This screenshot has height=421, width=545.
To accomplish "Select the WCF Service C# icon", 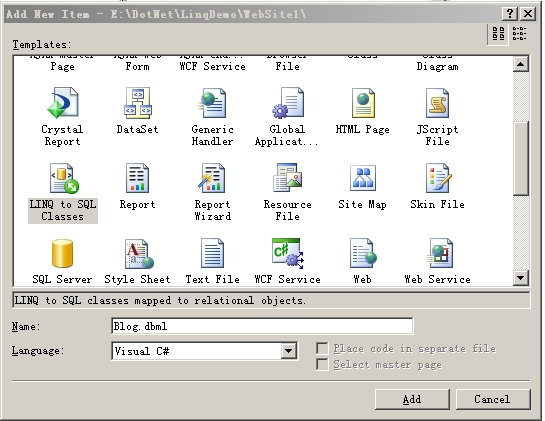I will click(288, 253).
